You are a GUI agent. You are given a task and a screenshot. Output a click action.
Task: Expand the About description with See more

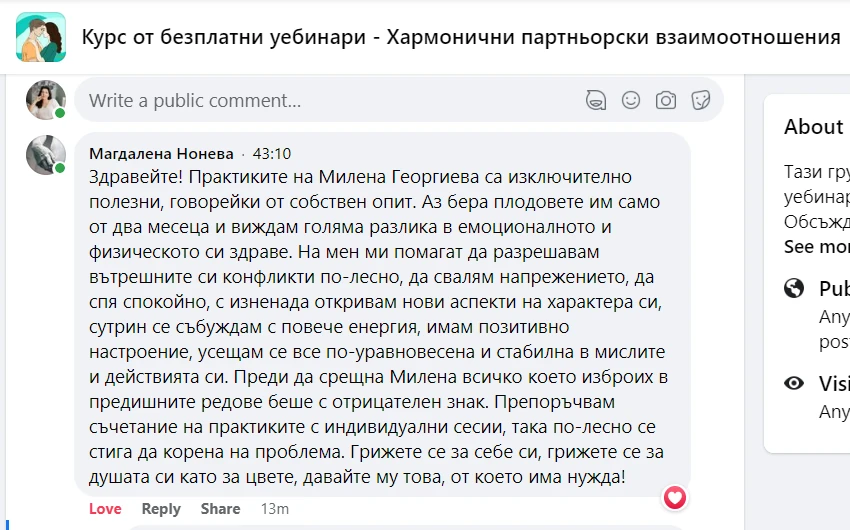point(817,246)
